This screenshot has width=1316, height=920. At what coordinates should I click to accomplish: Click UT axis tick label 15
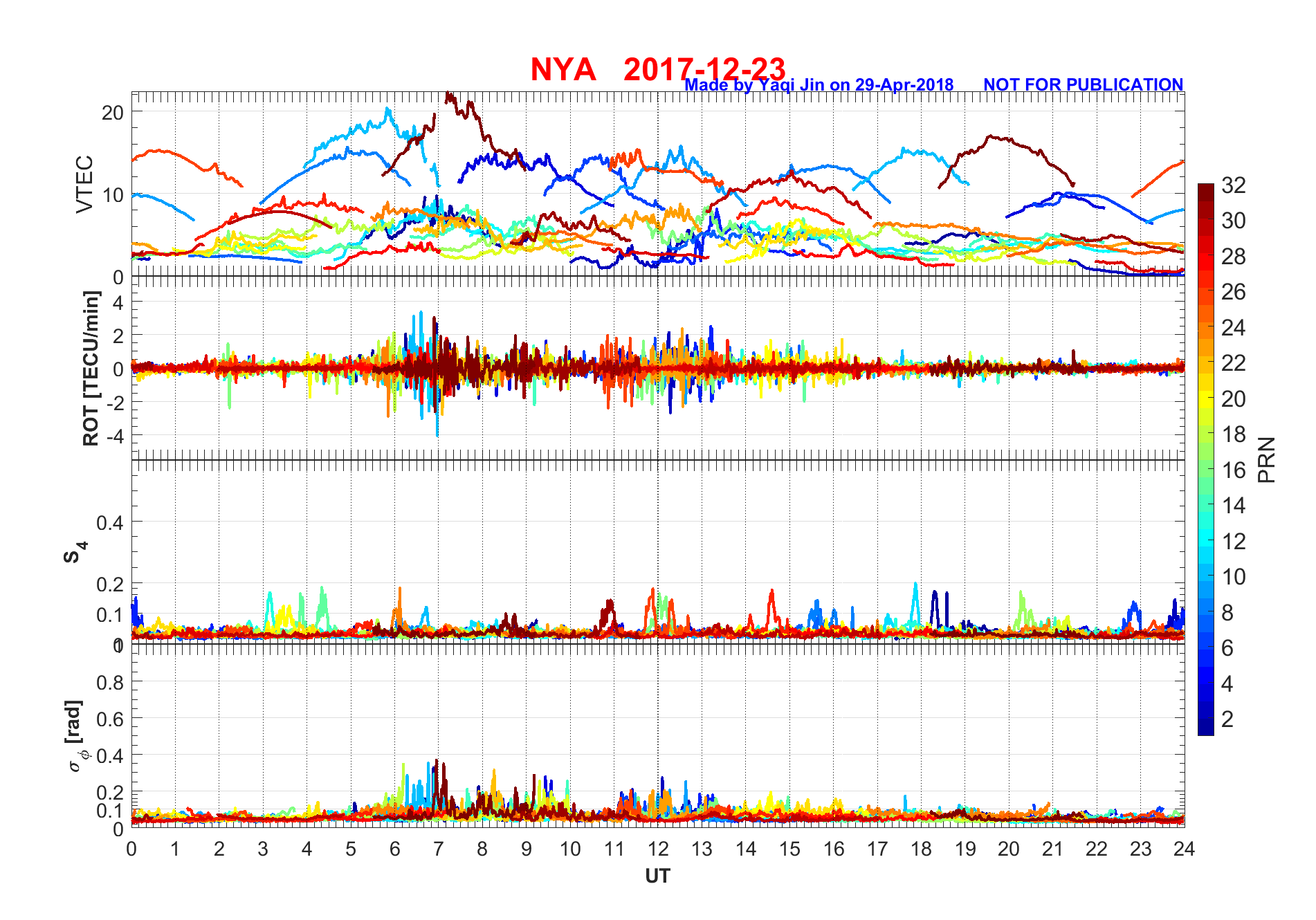(x=789, y=849)
